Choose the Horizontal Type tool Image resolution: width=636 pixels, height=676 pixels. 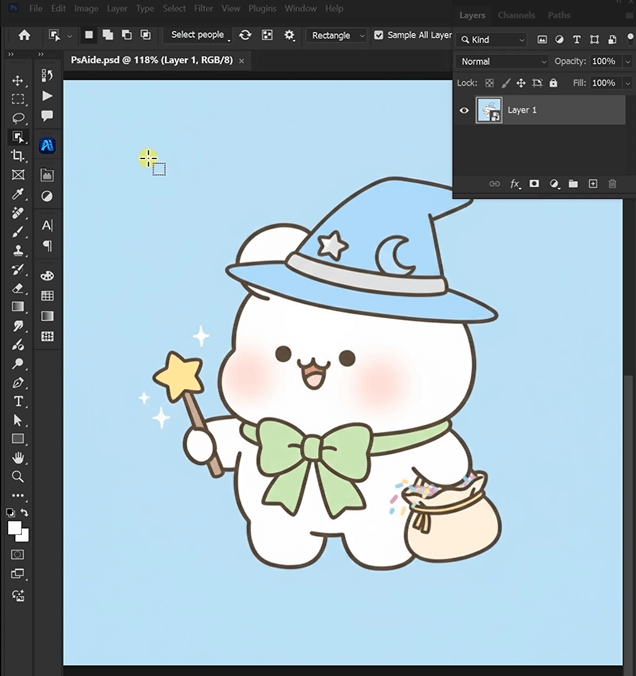coord(18,401)
